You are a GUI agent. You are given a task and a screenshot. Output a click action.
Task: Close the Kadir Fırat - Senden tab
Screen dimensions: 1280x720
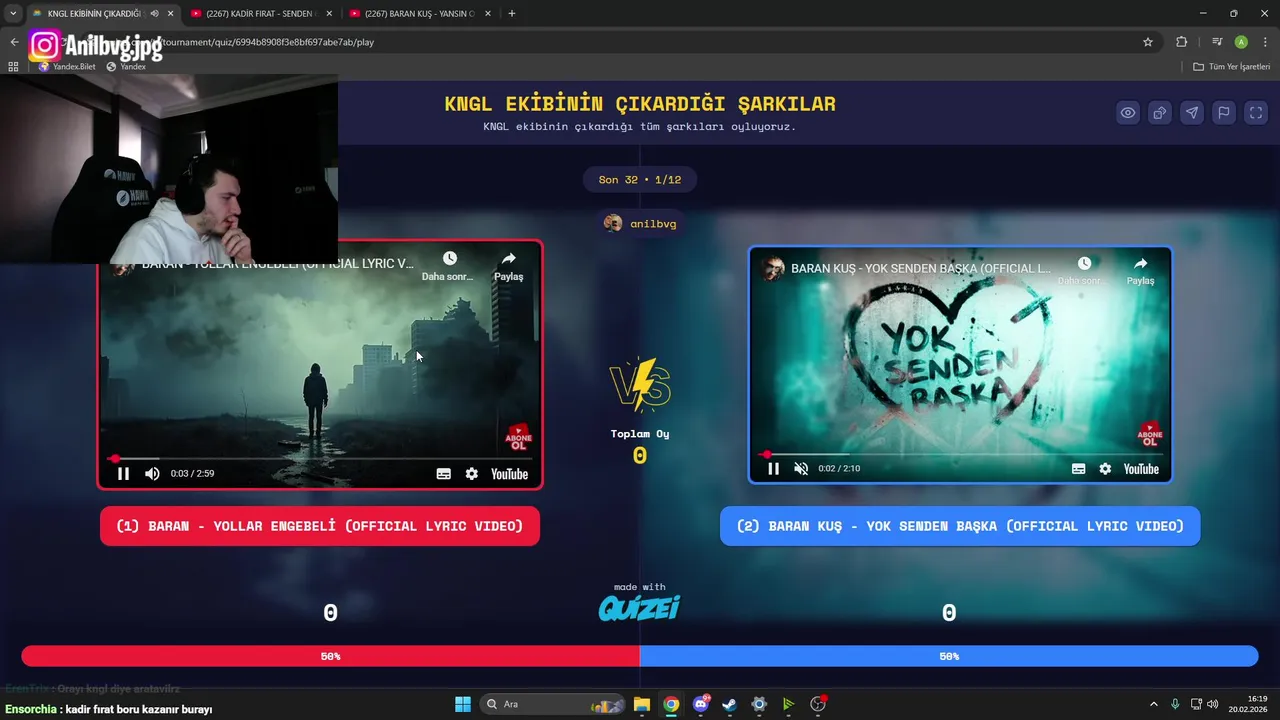tap(329, 14)
